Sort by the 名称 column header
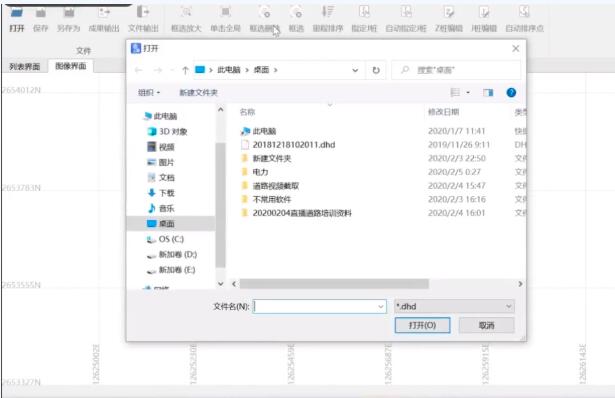The width and height of the screenshot is (615, 398). tap(247, 112)
